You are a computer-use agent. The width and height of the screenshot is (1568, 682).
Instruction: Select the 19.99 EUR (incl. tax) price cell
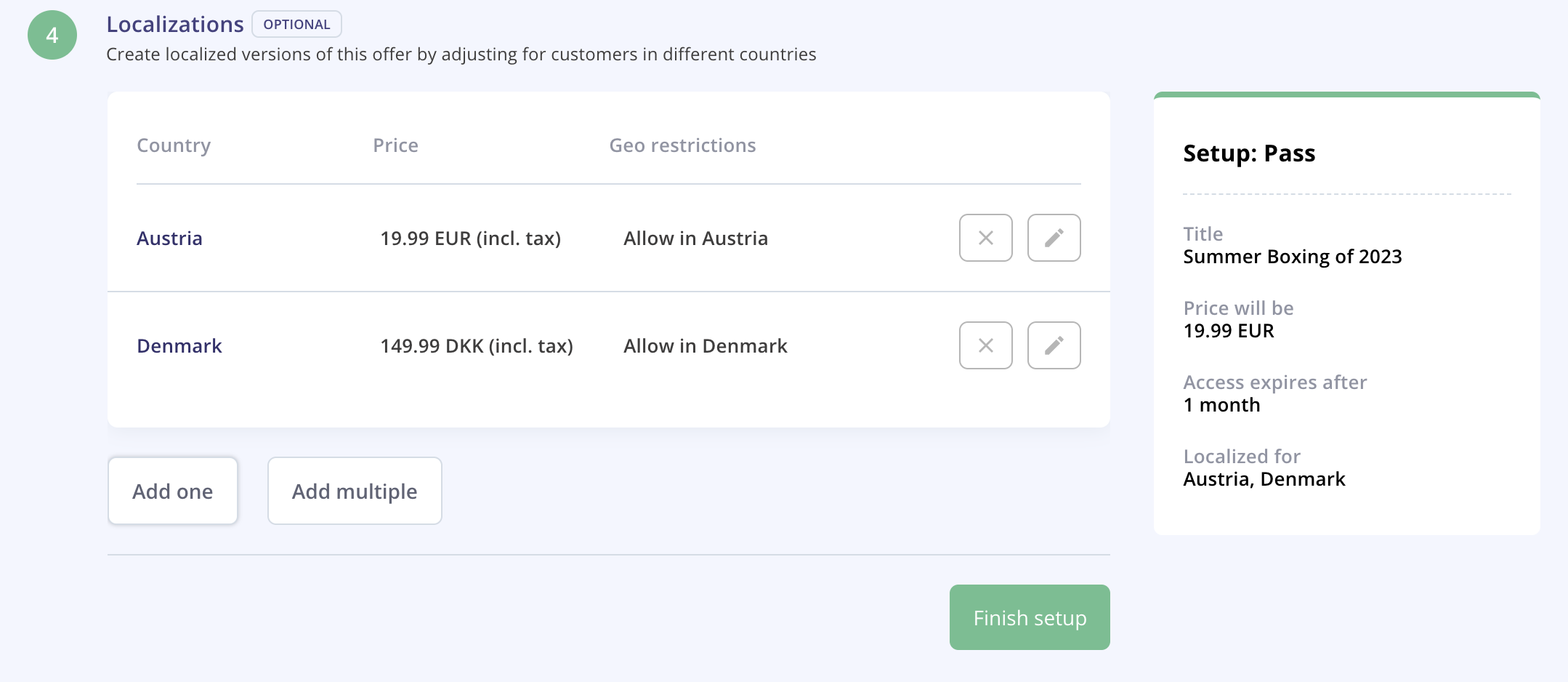tap(471, 238)
